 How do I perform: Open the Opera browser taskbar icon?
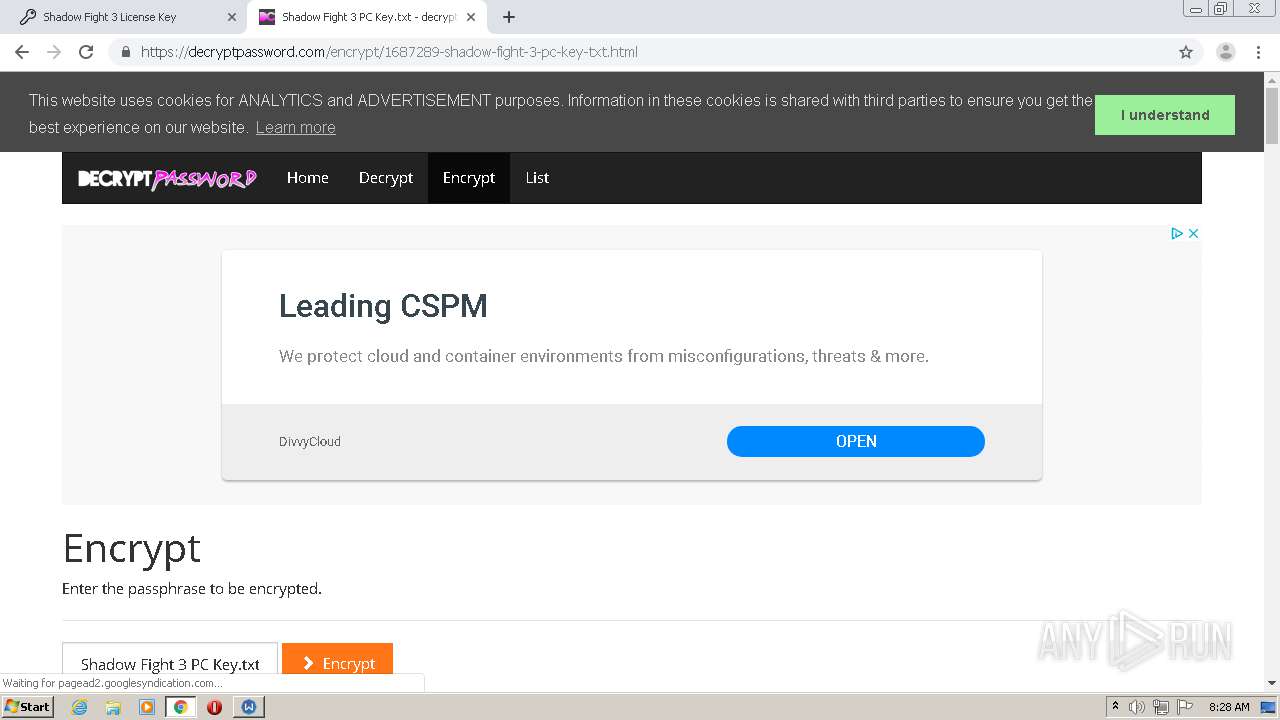pyautogui.click(x=214, y=707)
